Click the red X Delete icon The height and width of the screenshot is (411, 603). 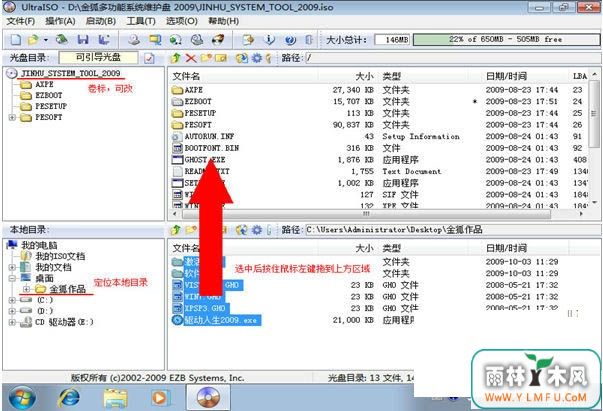pyautogui.click(x=191, y=58)
